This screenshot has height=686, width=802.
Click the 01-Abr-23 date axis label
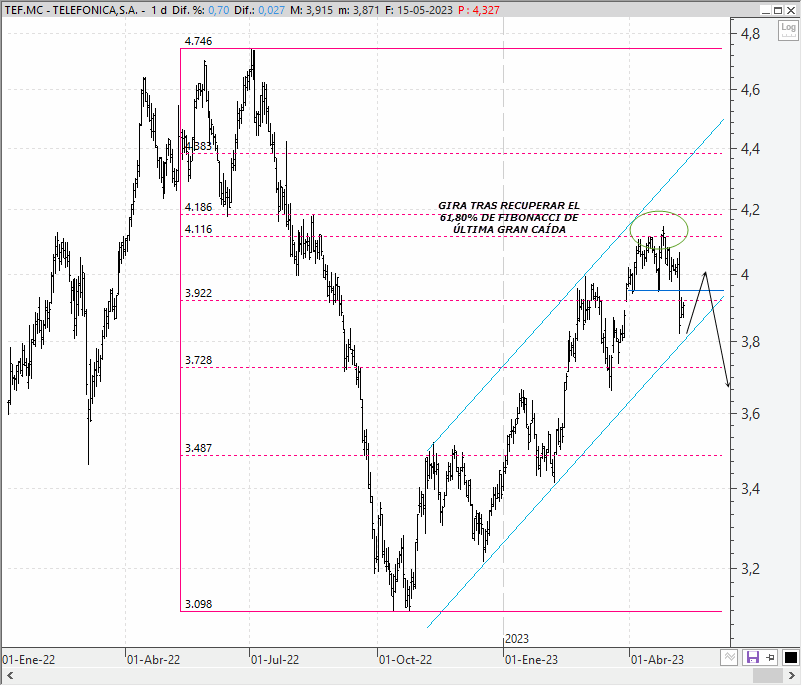point(657,660)
